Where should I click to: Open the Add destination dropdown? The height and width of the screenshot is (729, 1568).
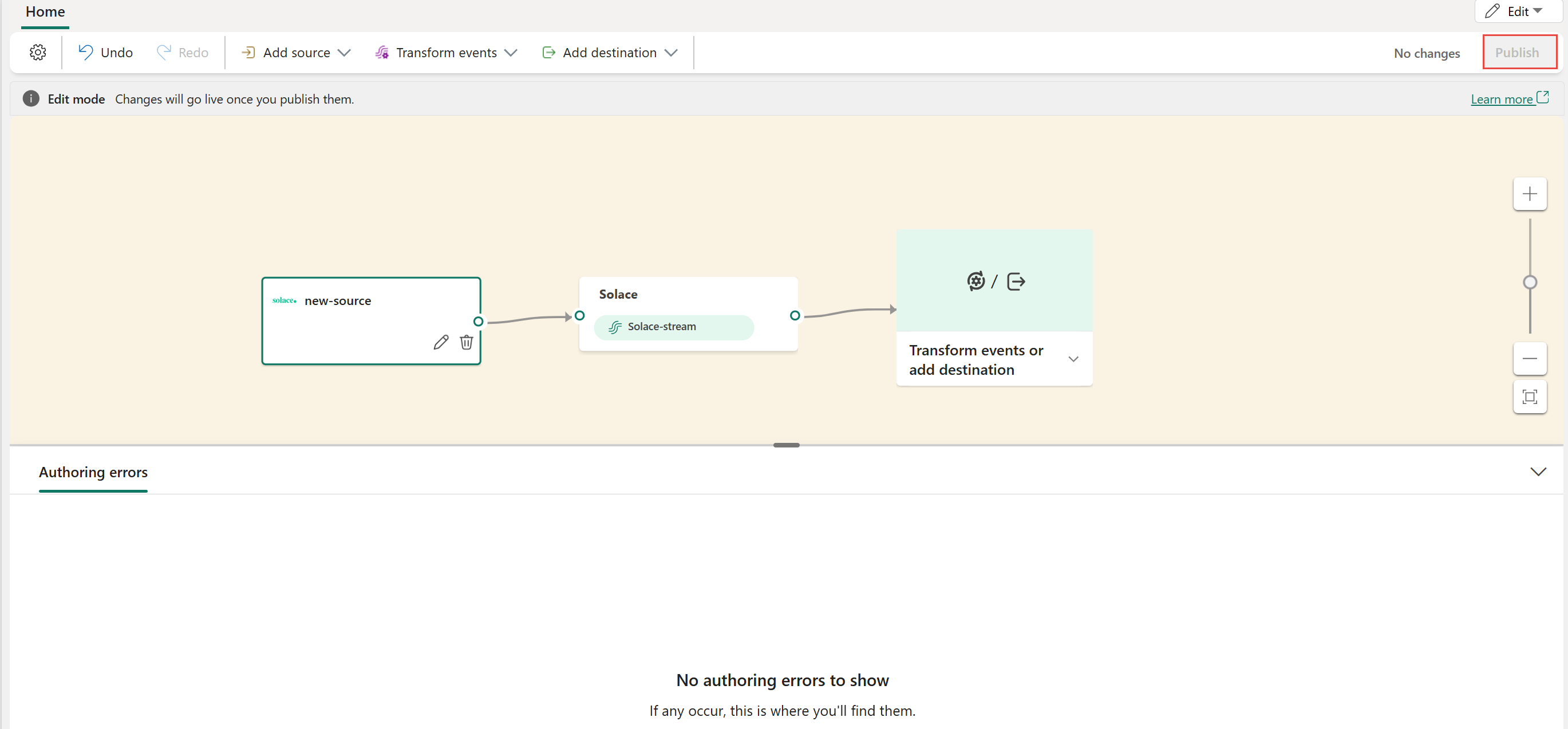(609, 53)
